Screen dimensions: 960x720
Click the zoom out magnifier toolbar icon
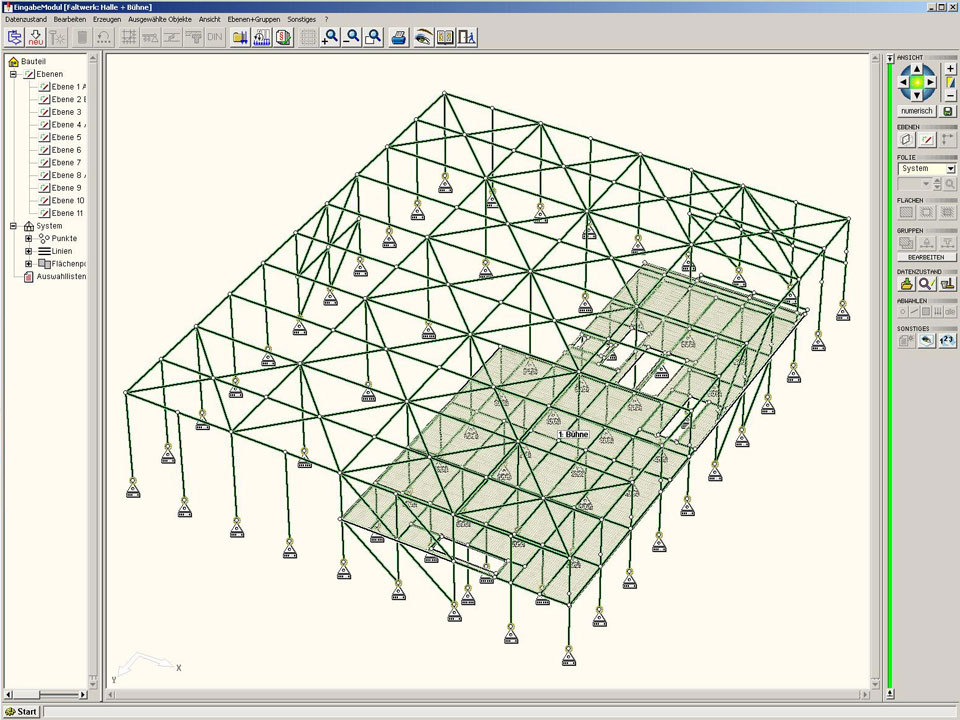pos(352,38)
